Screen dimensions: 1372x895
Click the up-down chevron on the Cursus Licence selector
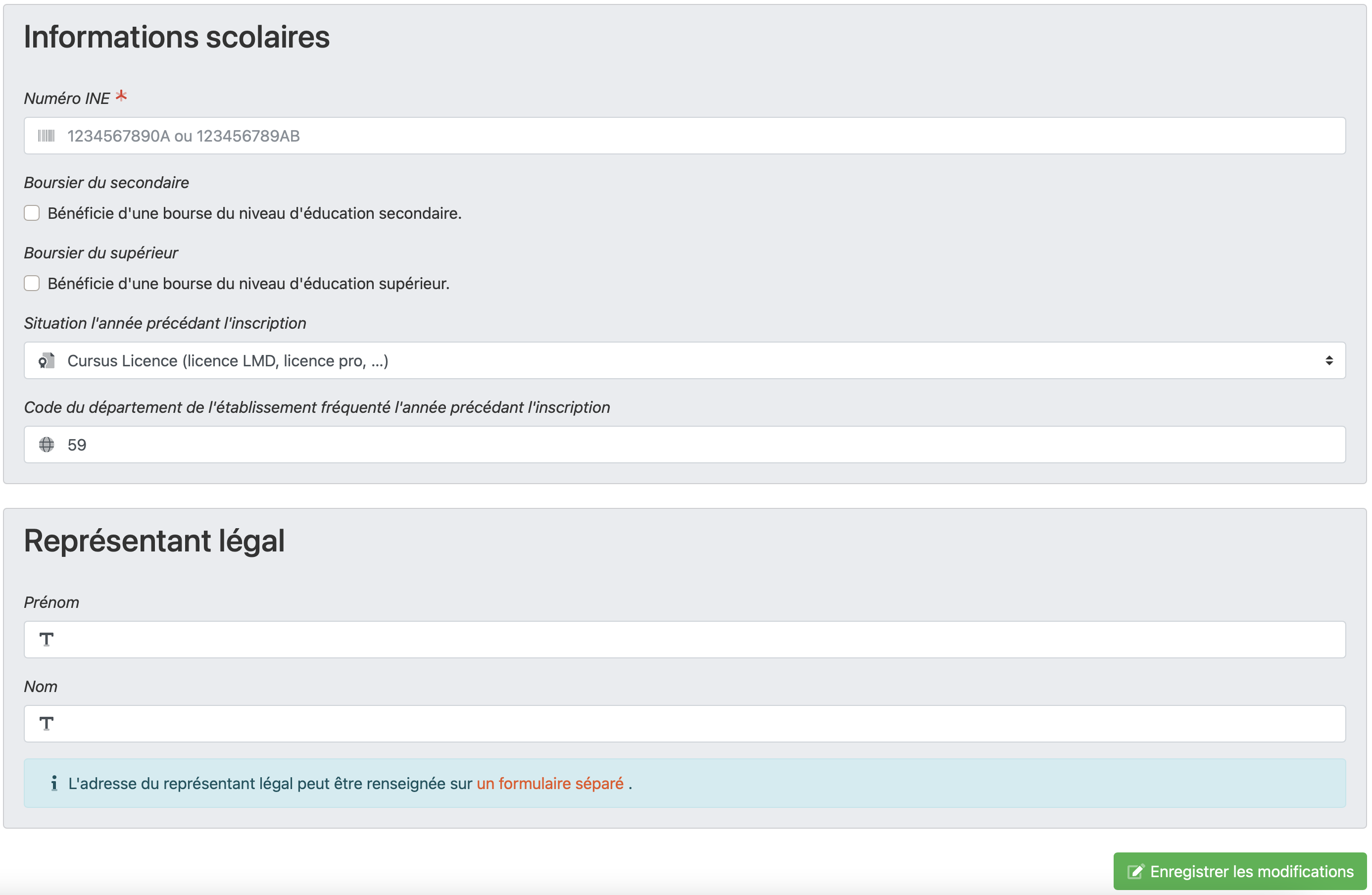1330,360
